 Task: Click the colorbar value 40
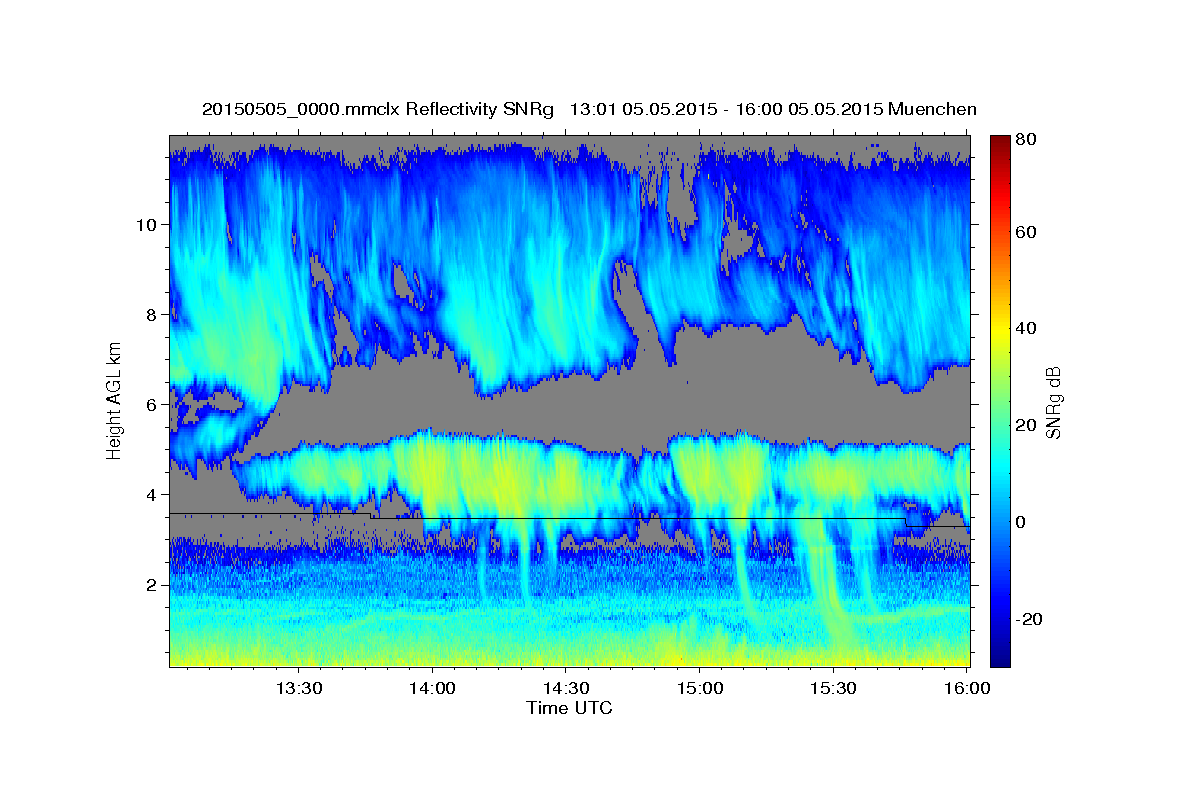point(1026,328)
